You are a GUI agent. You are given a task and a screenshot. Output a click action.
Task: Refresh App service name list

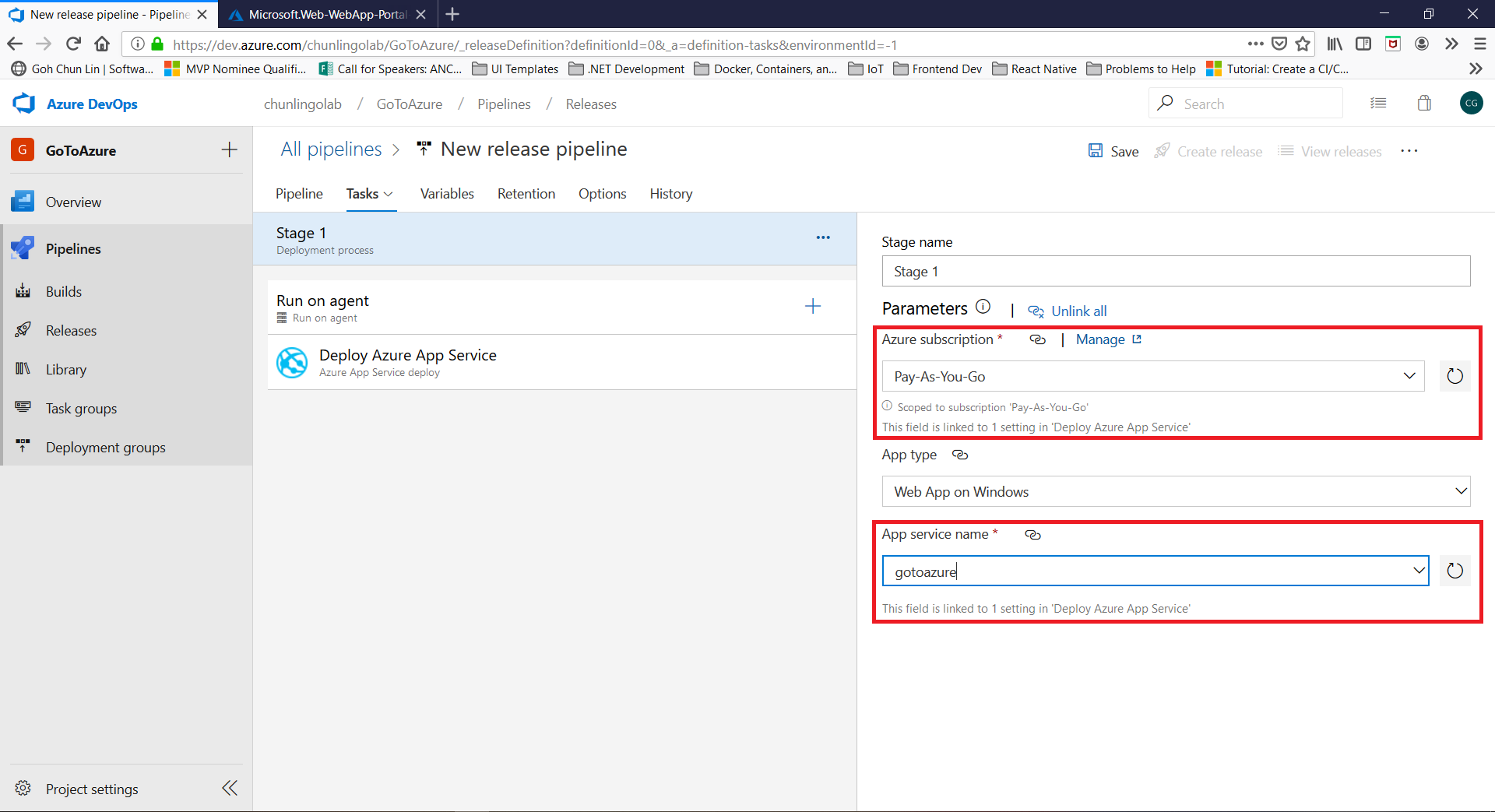pos(1455,571)
